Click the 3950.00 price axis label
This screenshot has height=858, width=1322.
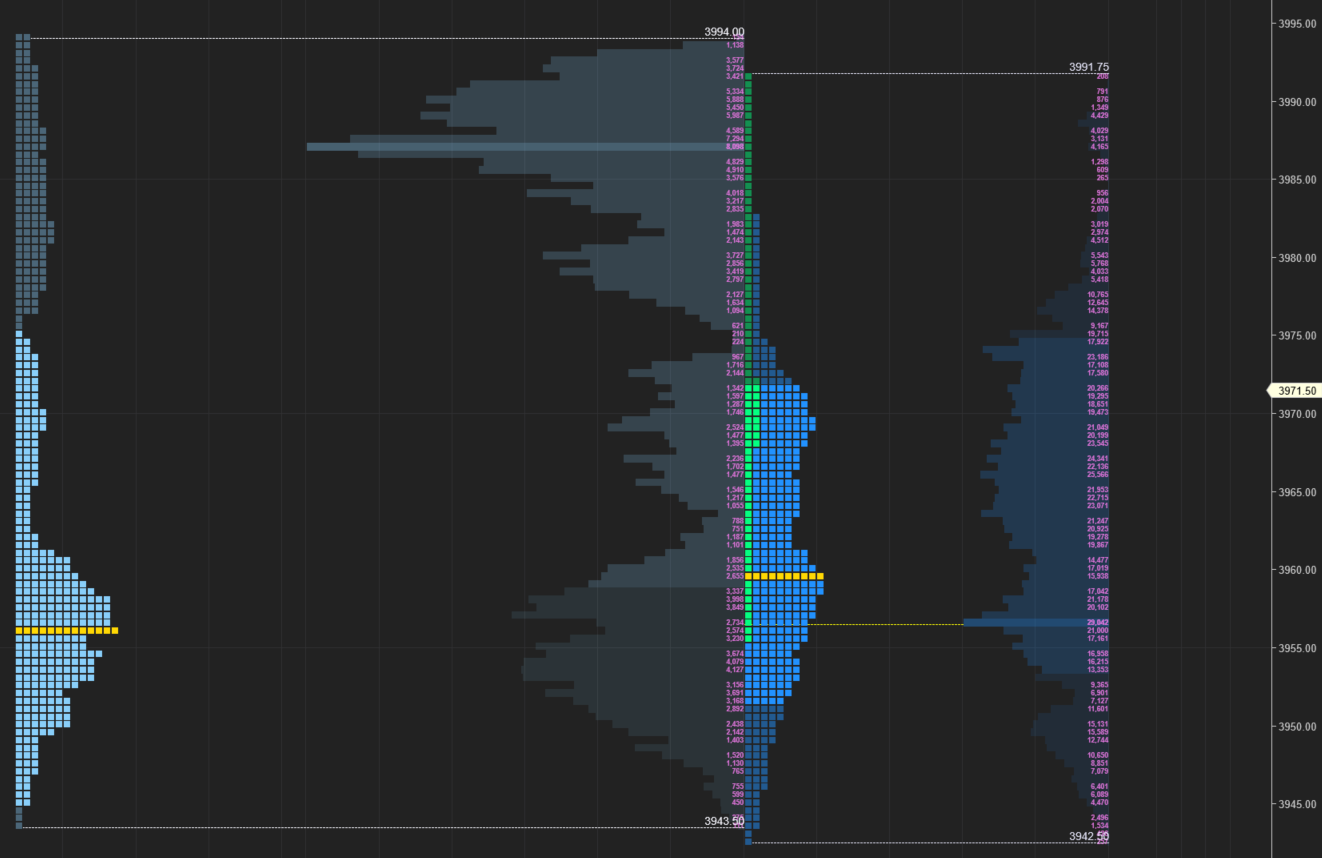pos(1299,726)
